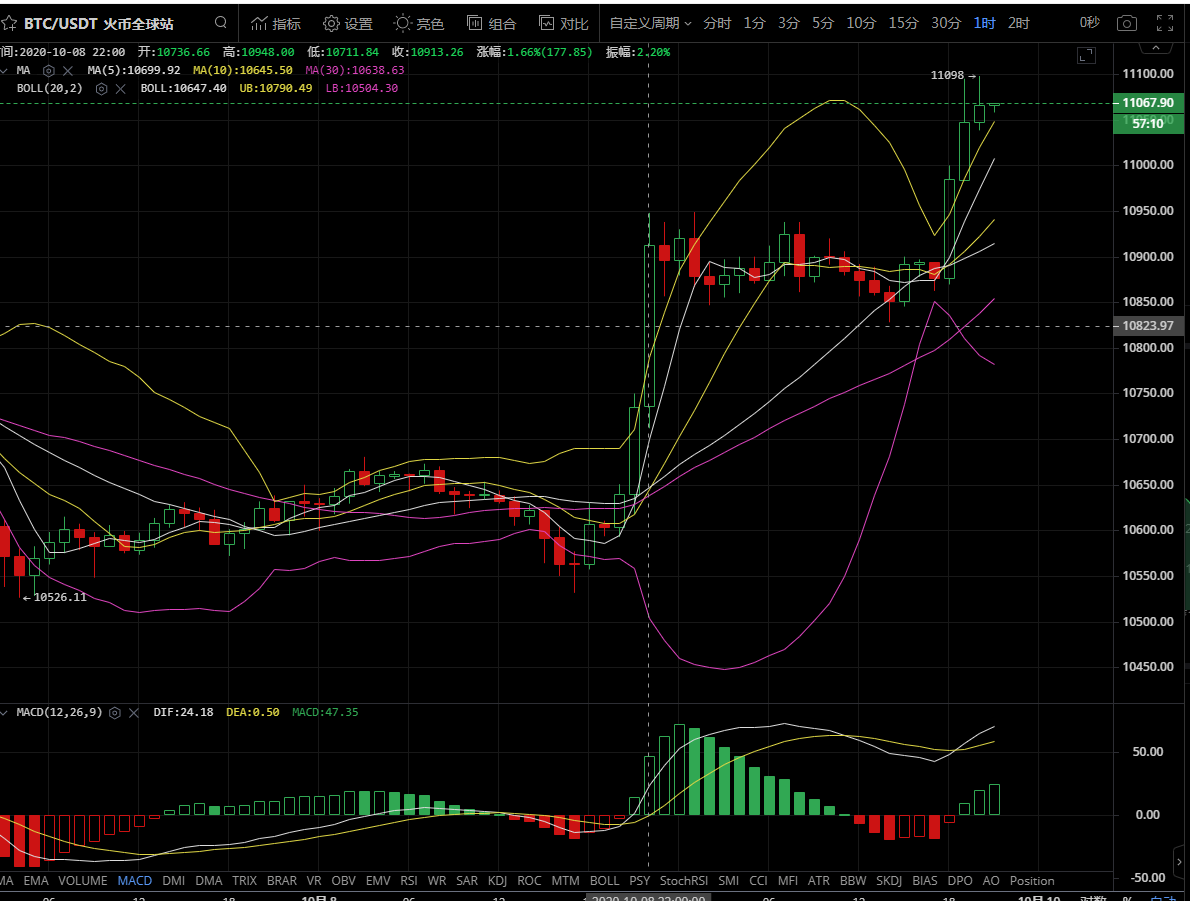Open MA indicator settings gear
1190x901 pixels.
pyautogui.click(x=48, y=70)
